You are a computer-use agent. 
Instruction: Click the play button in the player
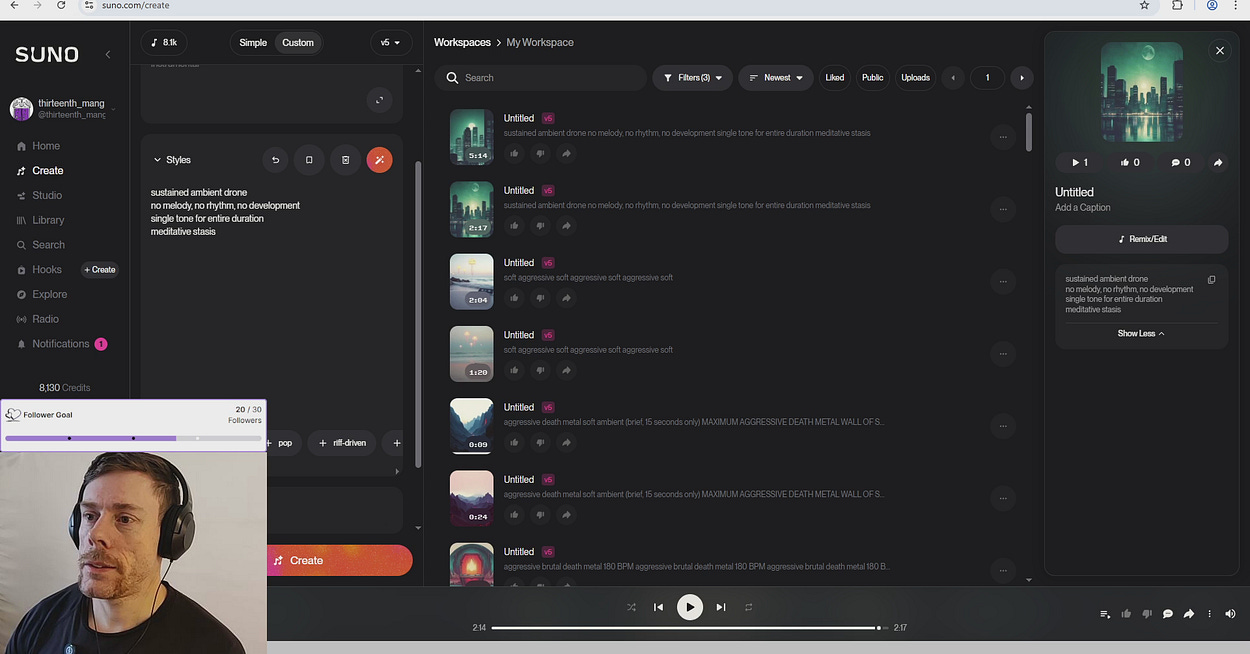(x=690, y=607)
